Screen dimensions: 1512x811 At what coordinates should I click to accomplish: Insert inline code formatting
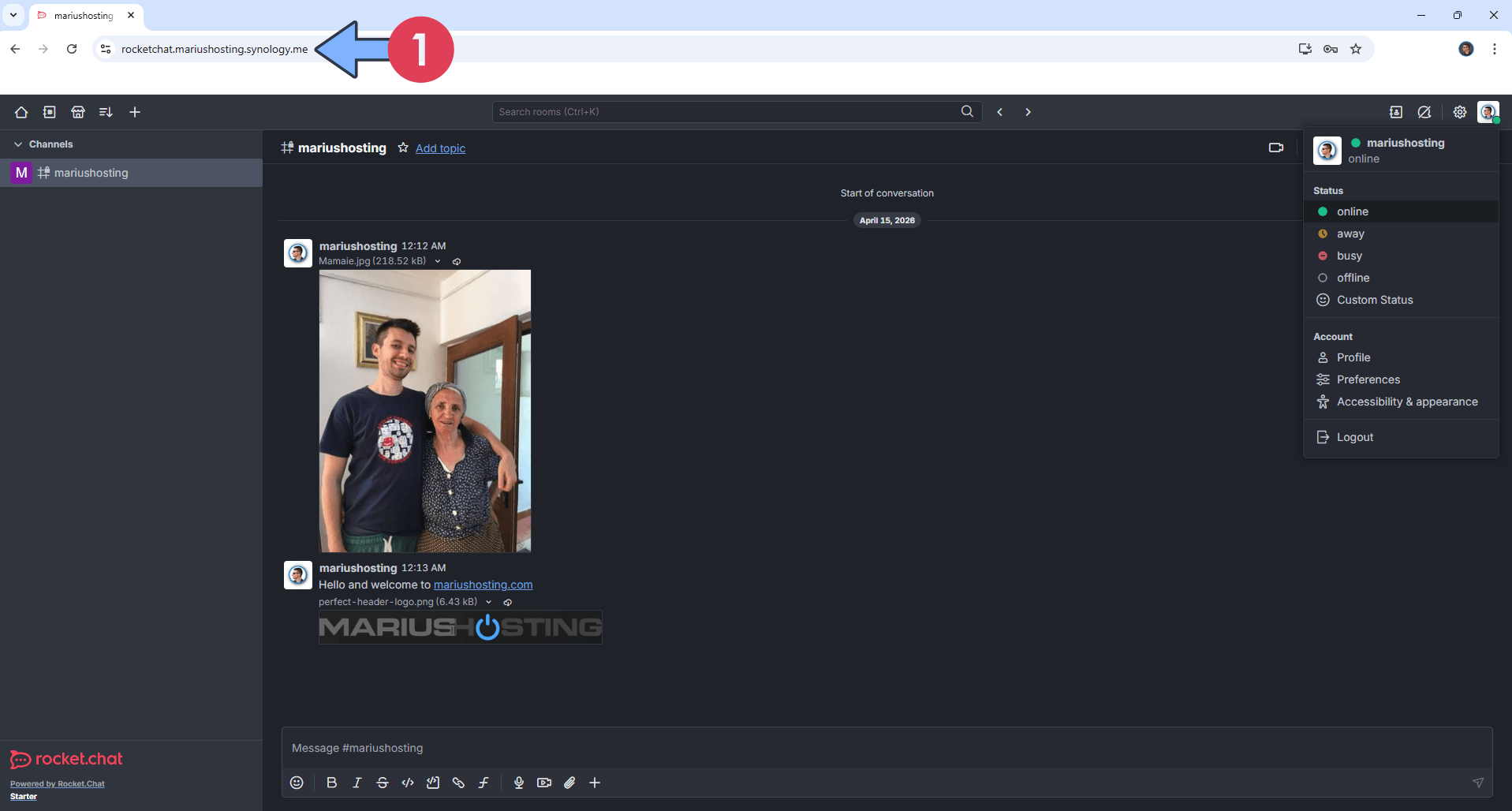click(408, 783)
